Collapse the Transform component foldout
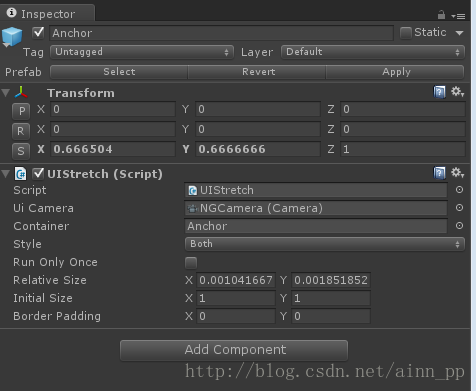The image size is (476, 391). 6,93
